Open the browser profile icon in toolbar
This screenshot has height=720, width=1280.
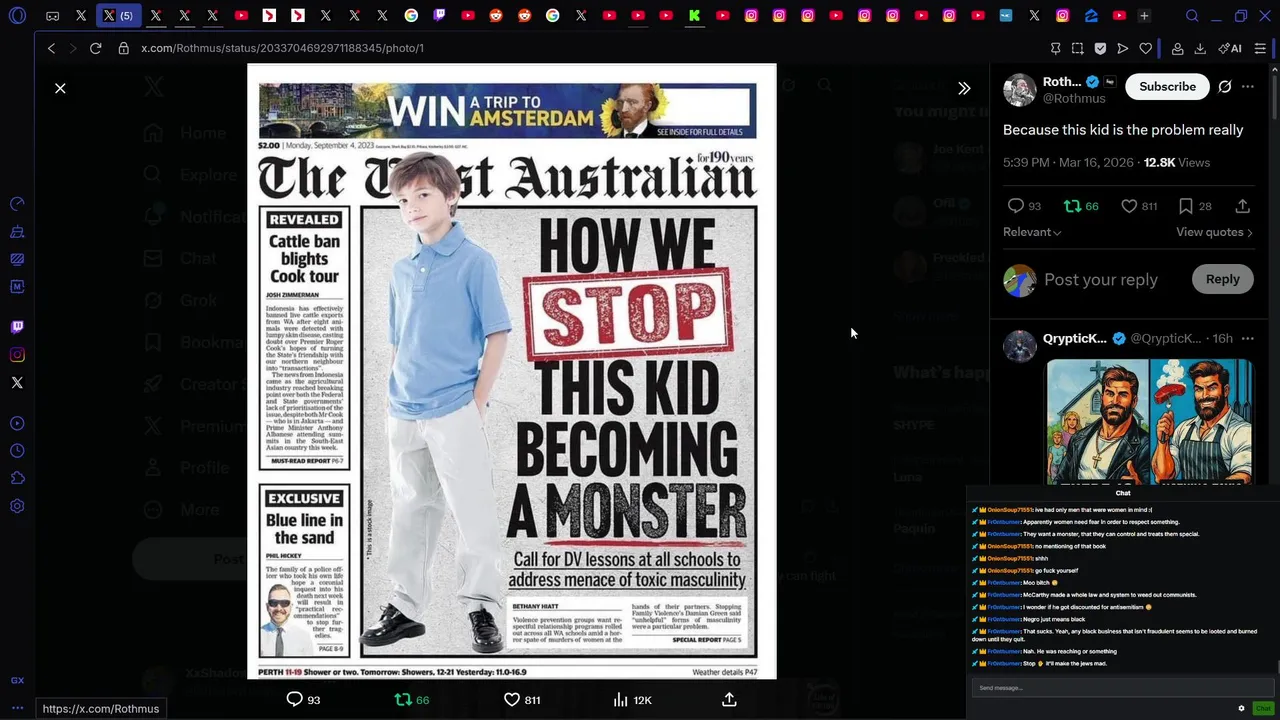point(1178,48)
